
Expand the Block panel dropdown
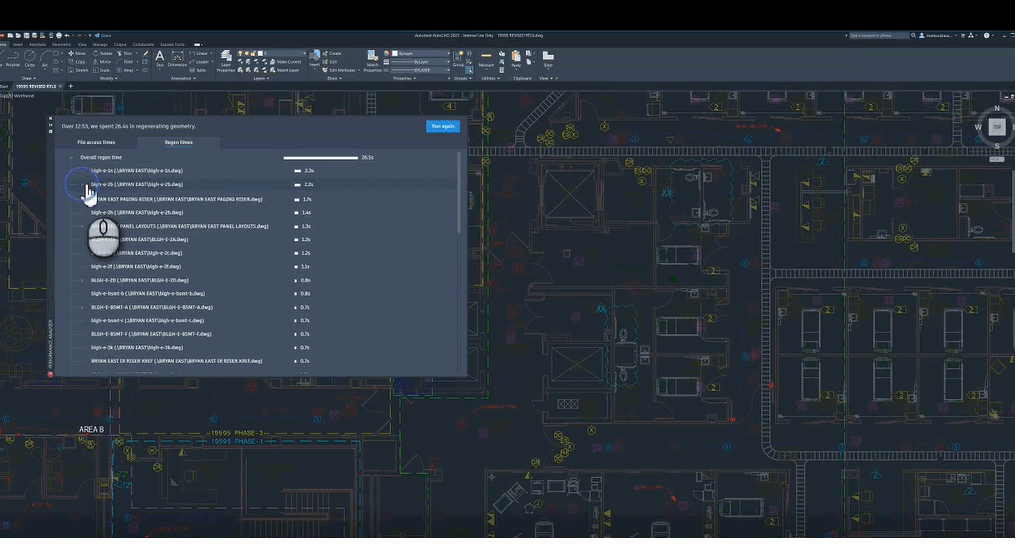334,79
